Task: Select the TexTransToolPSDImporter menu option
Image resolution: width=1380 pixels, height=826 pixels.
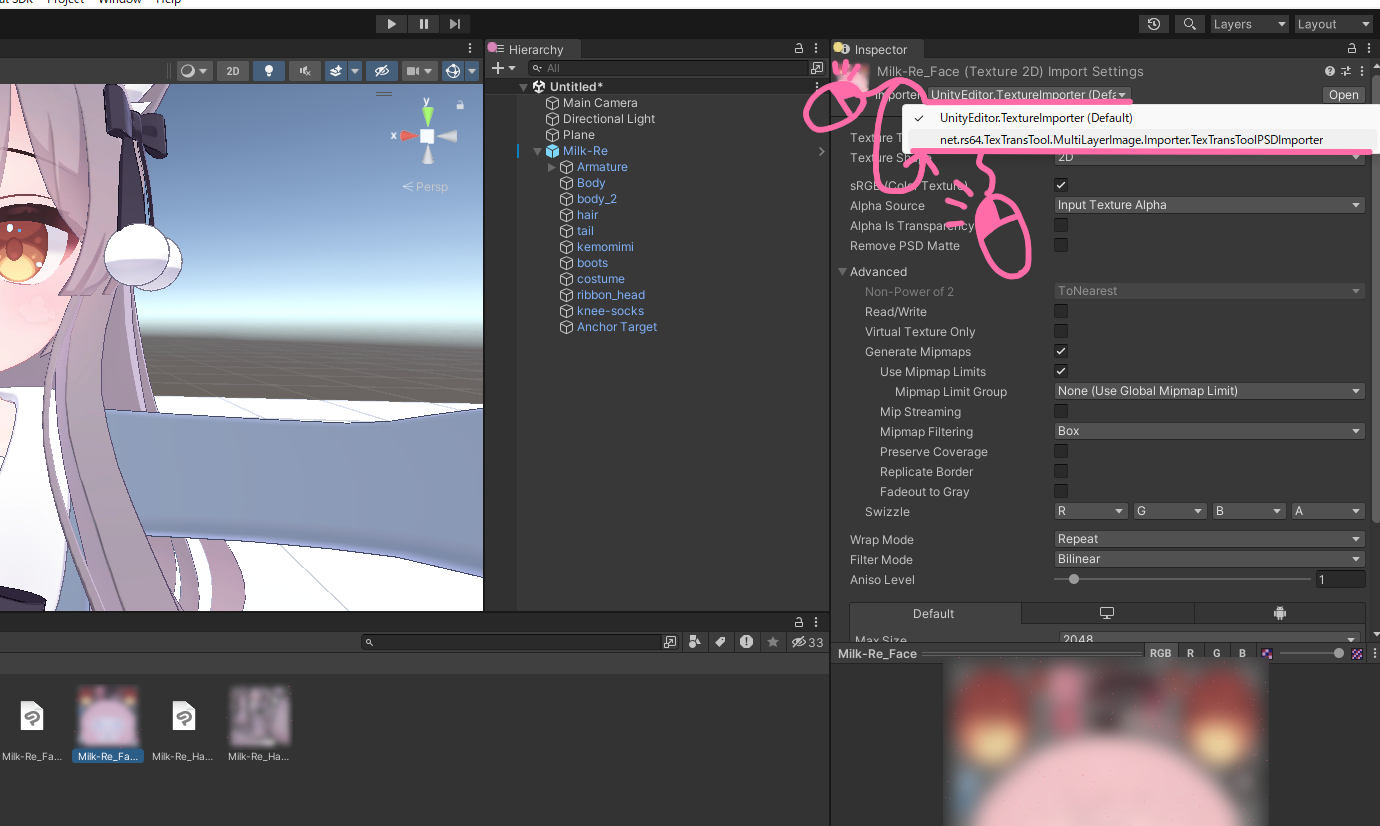Action: 1130,140
